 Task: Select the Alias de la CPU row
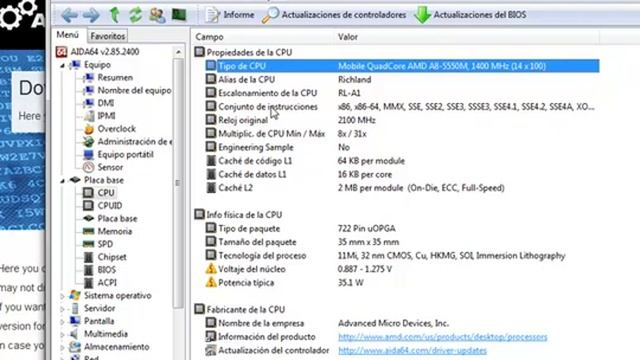[x=402, y=80]
